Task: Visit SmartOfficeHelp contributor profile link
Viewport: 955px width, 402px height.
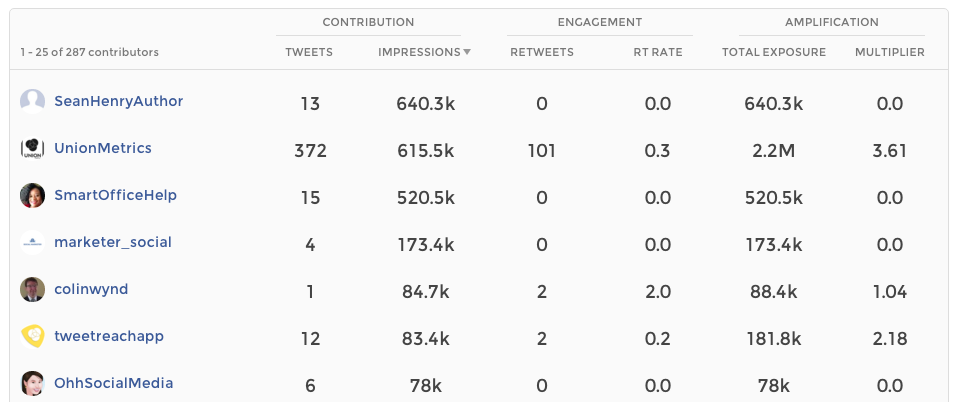Action: click(115, 195)
